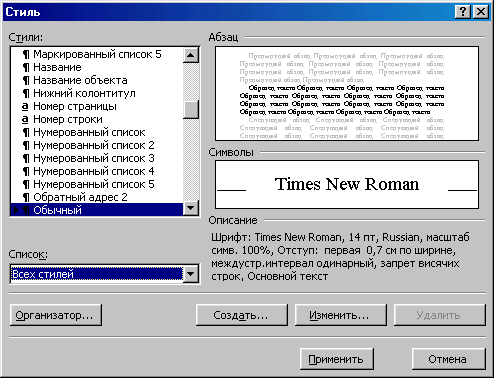The height and width of the screenshot is (378, 494).
Task: Click the Times New Roman font preview
Action: tap(347, 184)
